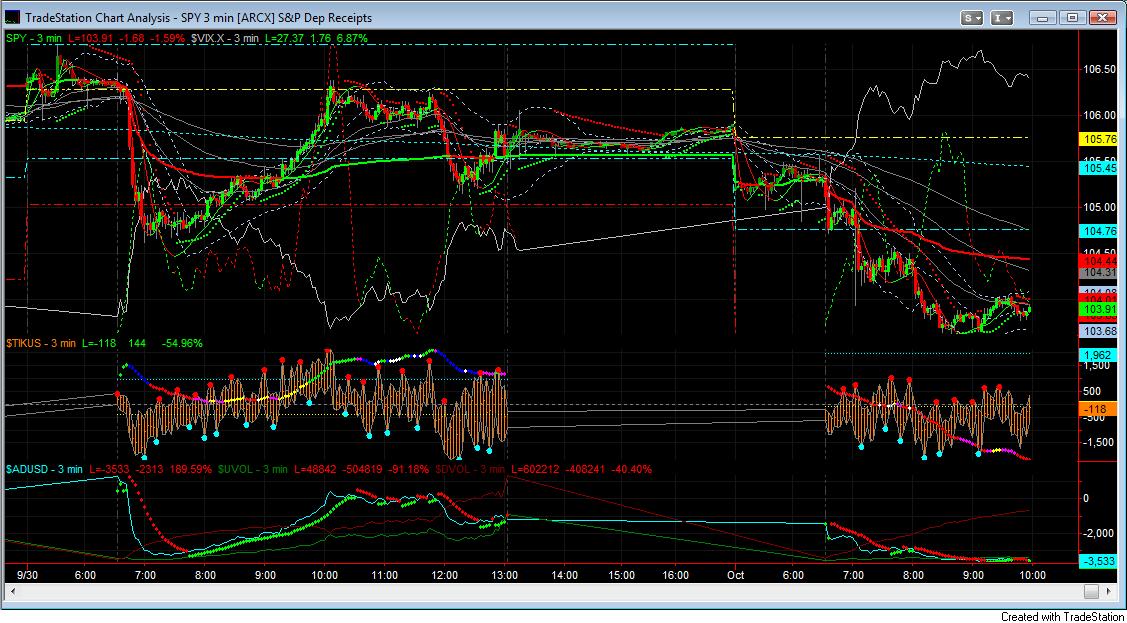Select the 'SPY - 3 min' symbol label
The image size is (1127, 623).
[x=35, y=37]
